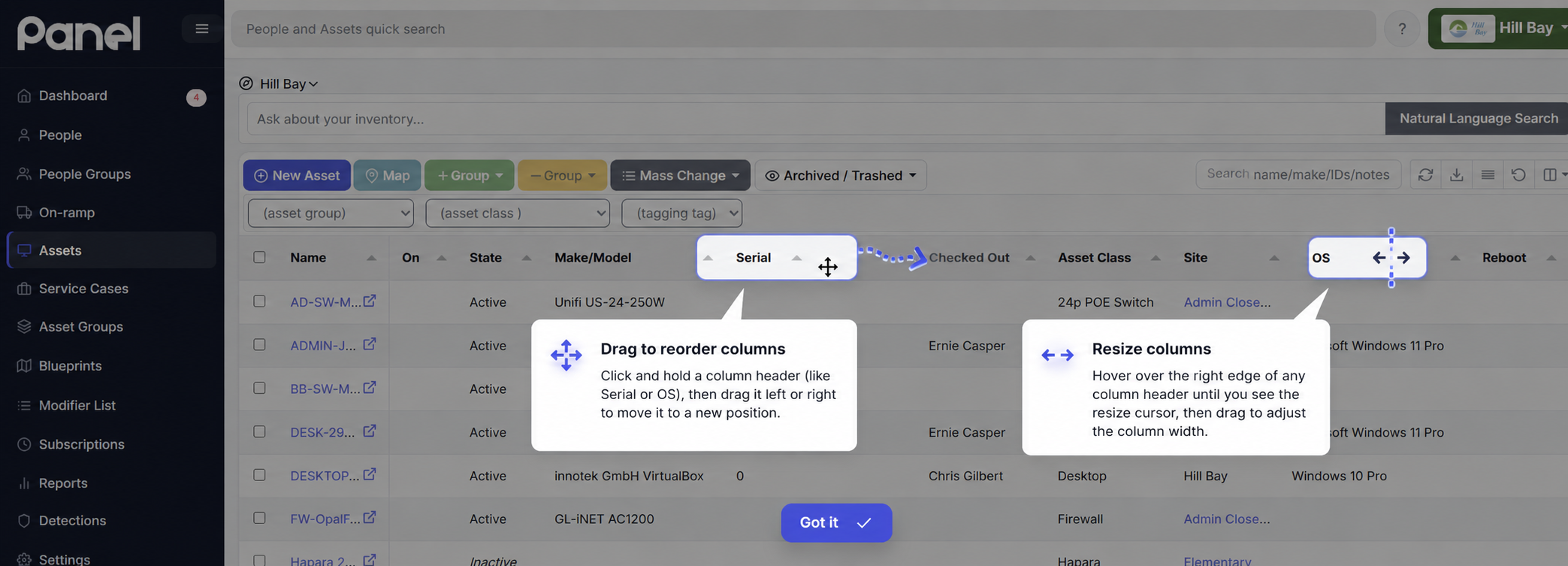Click the row density lines icon

pos(1487,175)
